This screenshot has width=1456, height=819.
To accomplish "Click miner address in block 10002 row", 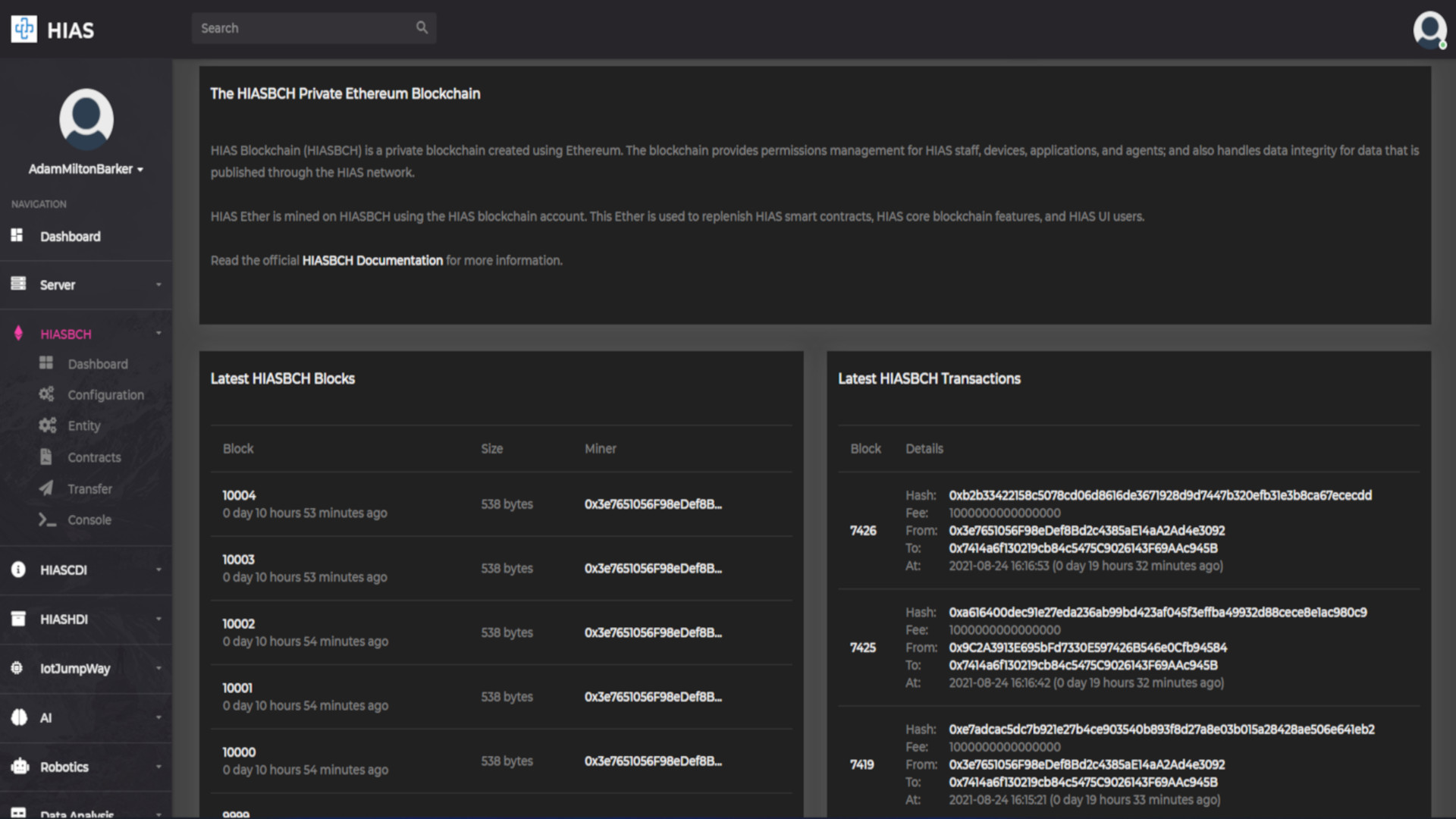I will 653,632.
